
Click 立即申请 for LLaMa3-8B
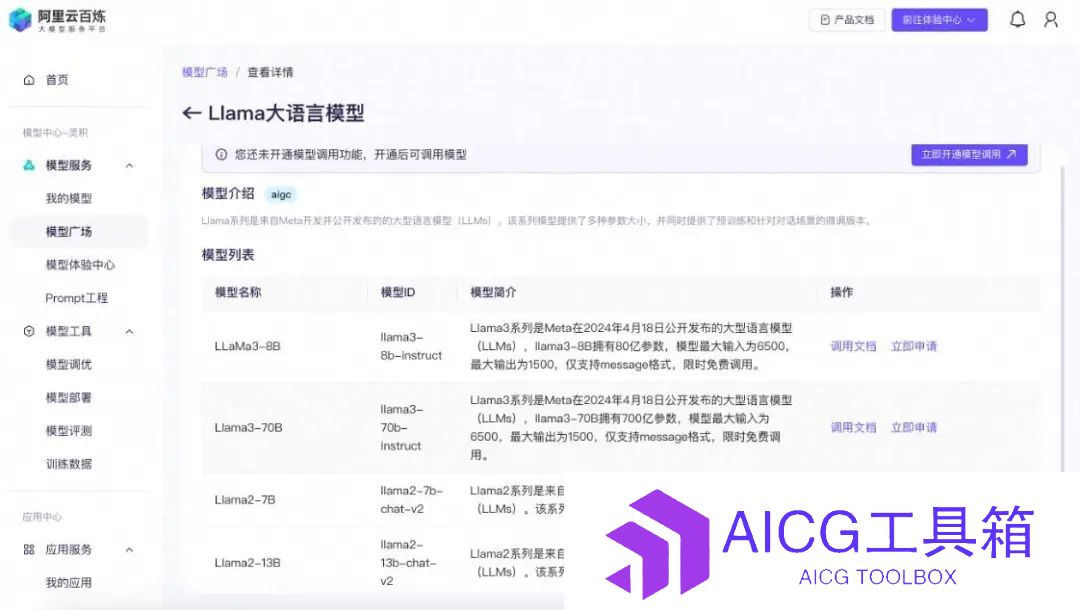pos(914,346)
